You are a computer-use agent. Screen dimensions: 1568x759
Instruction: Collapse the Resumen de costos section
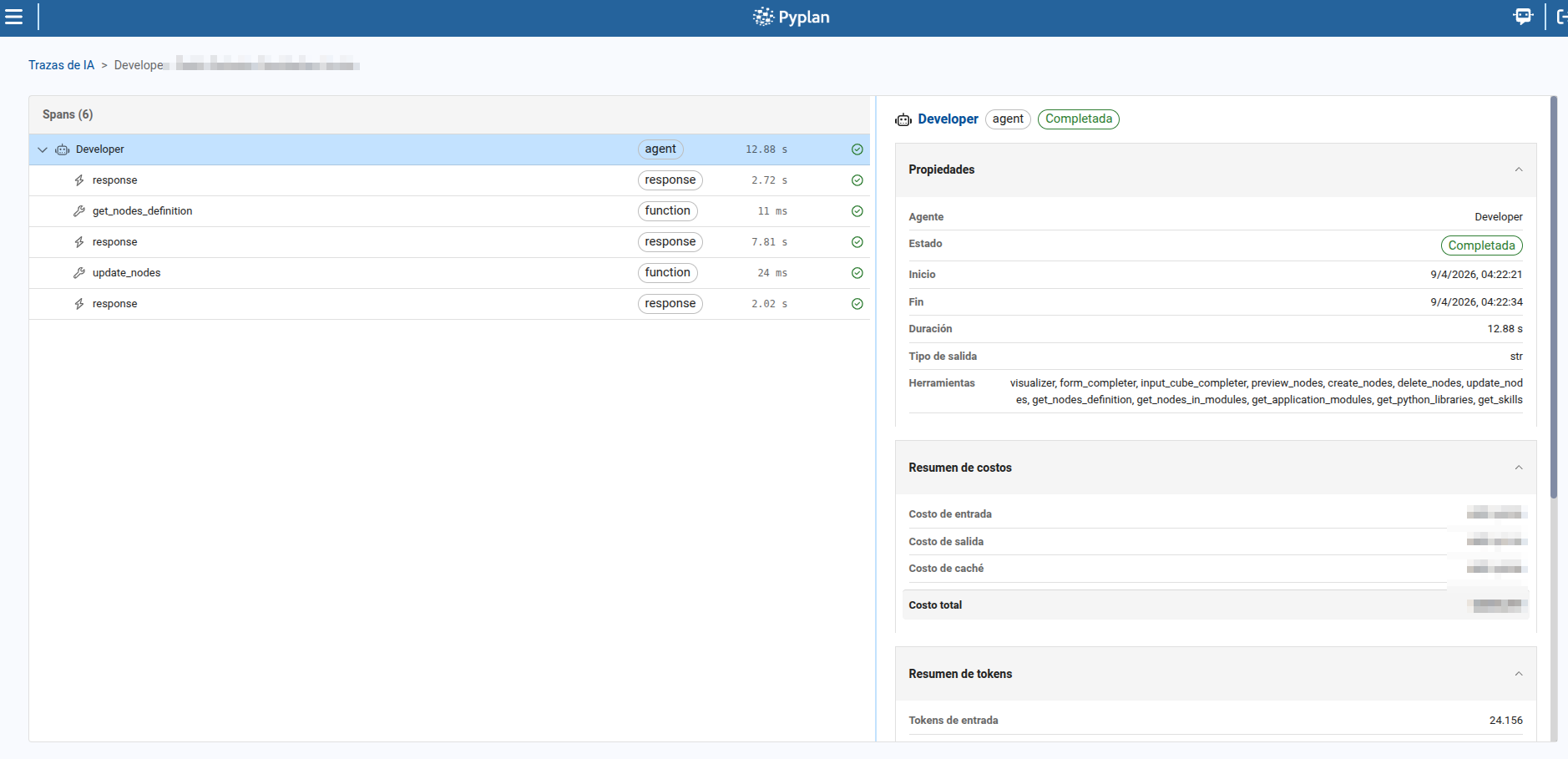(1518, 468)
